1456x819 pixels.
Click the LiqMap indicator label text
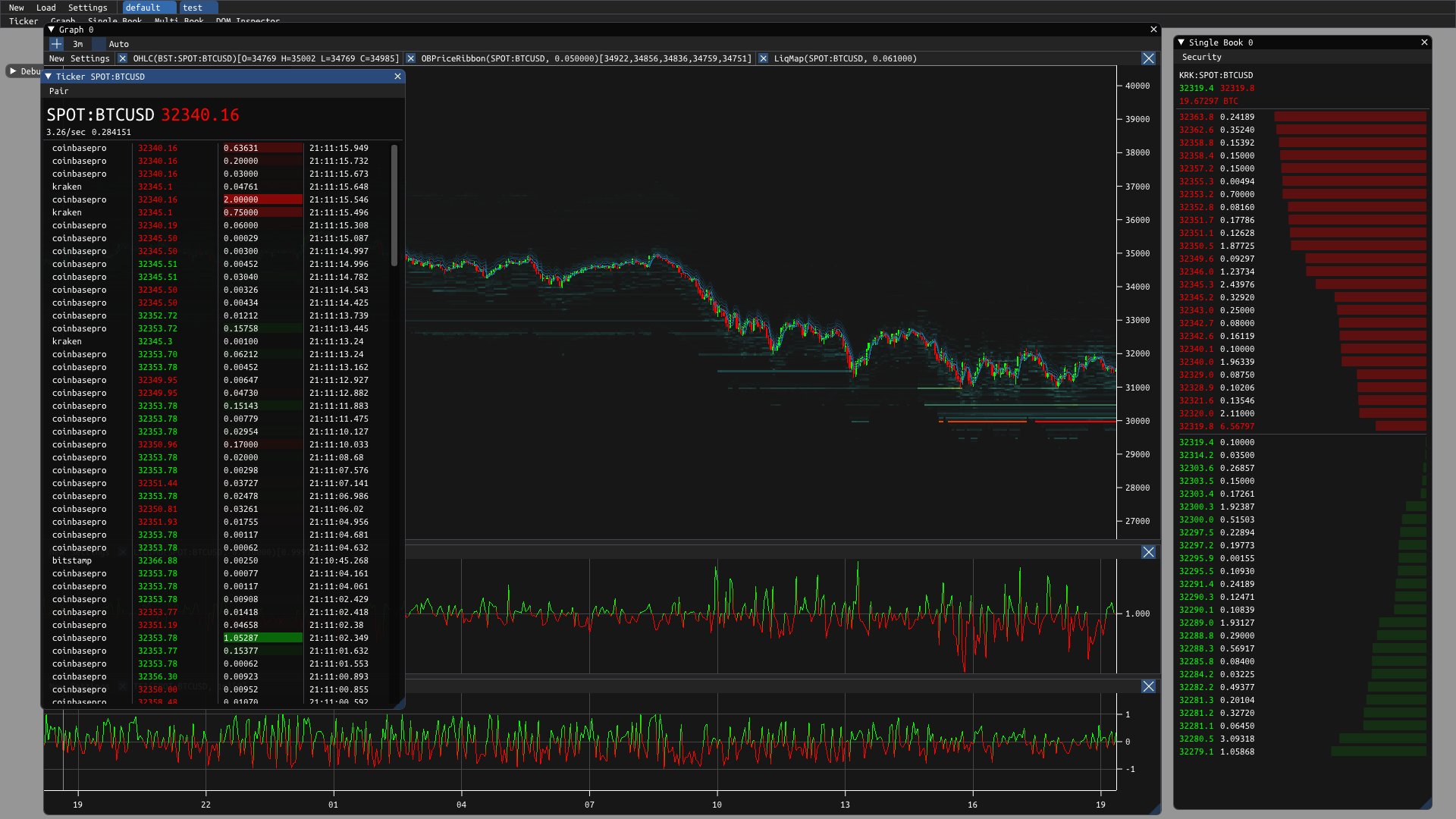pos(846,58)
